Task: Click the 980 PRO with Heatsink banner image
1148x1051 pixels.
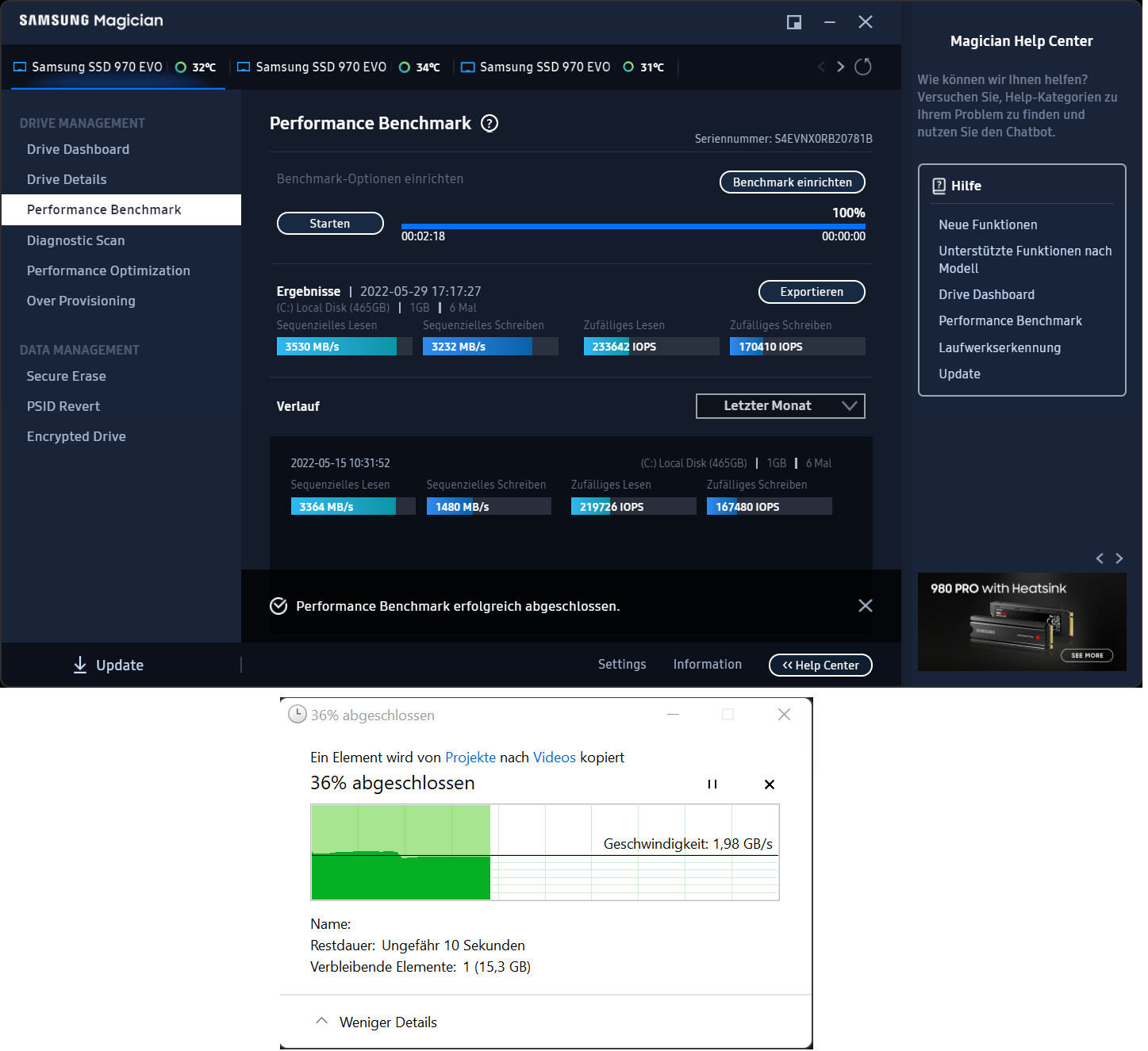Action: pos(1022,622)
